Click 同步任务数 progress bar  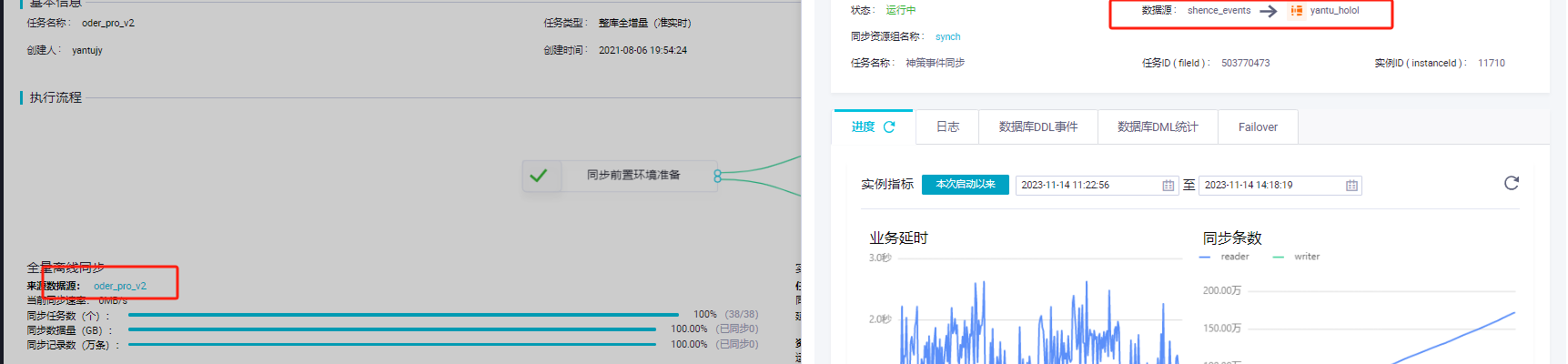pos(403,315)
